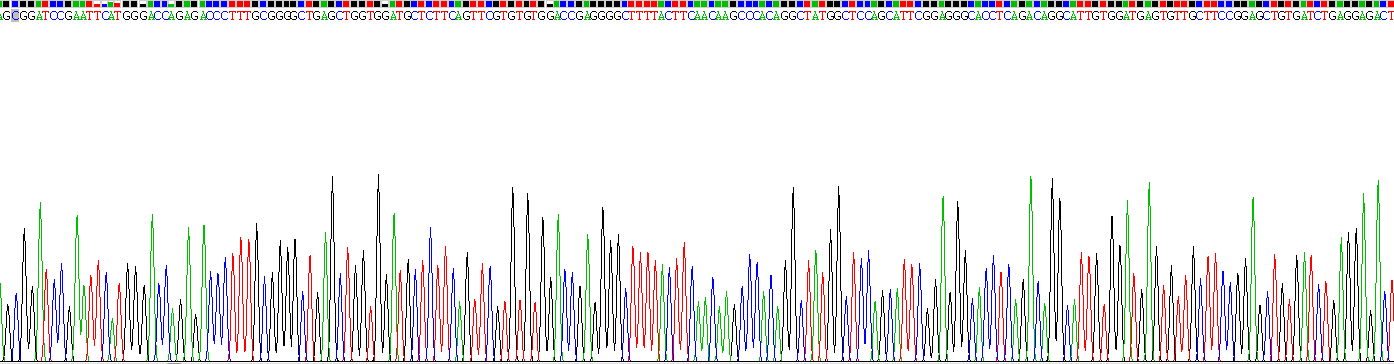Select the gray-highlighted C base at sequence start
Viewport: 1394px width, 364px height.
point(15,17)
